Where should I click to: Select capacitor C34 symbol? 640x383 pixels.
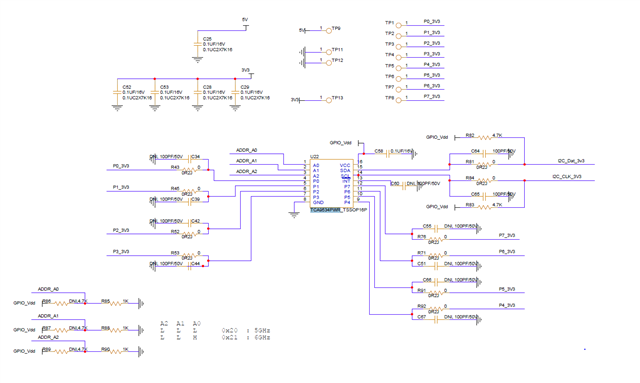pos(190,159)
